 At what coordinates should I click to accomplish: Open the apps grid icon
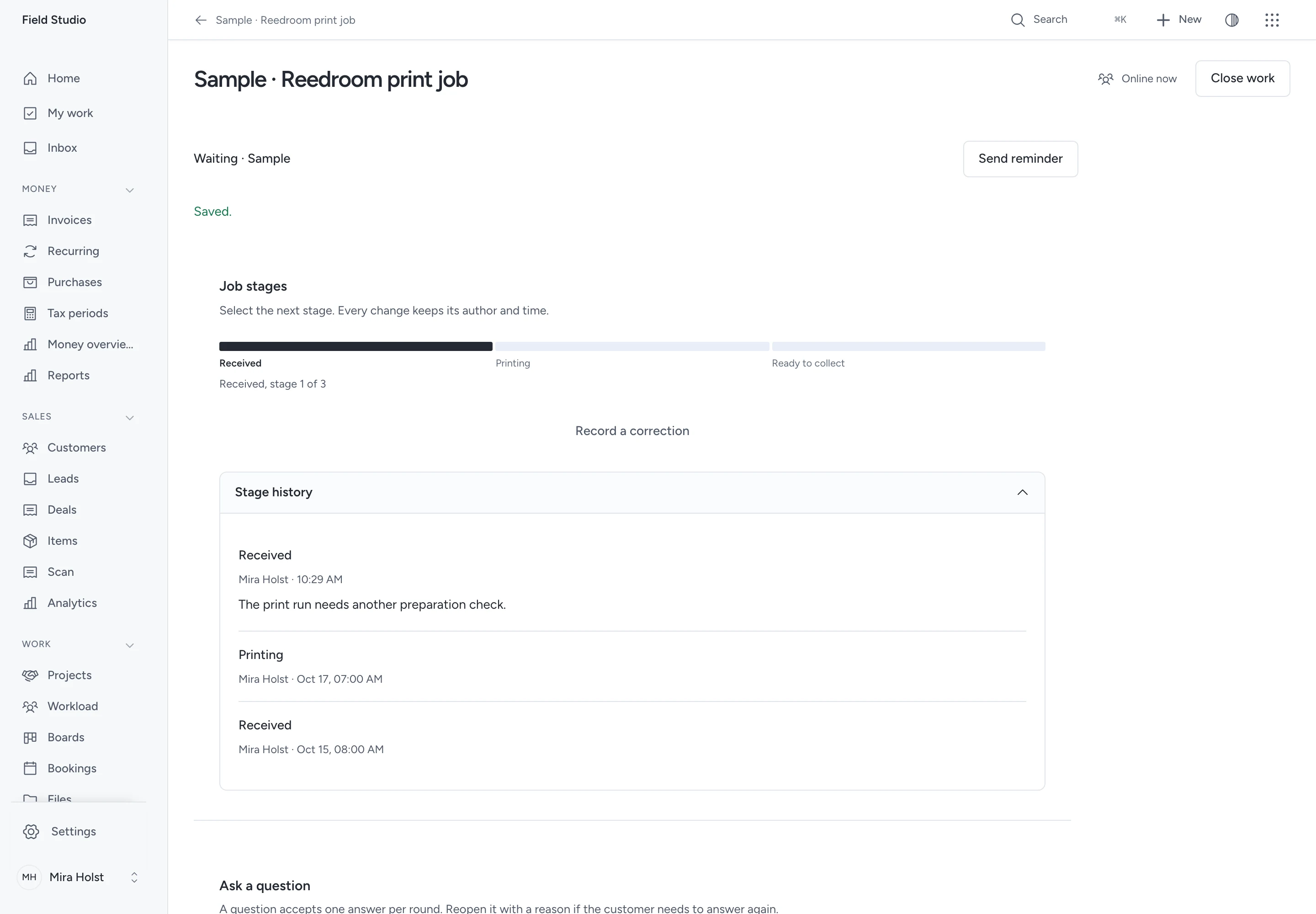(1272, 20)
